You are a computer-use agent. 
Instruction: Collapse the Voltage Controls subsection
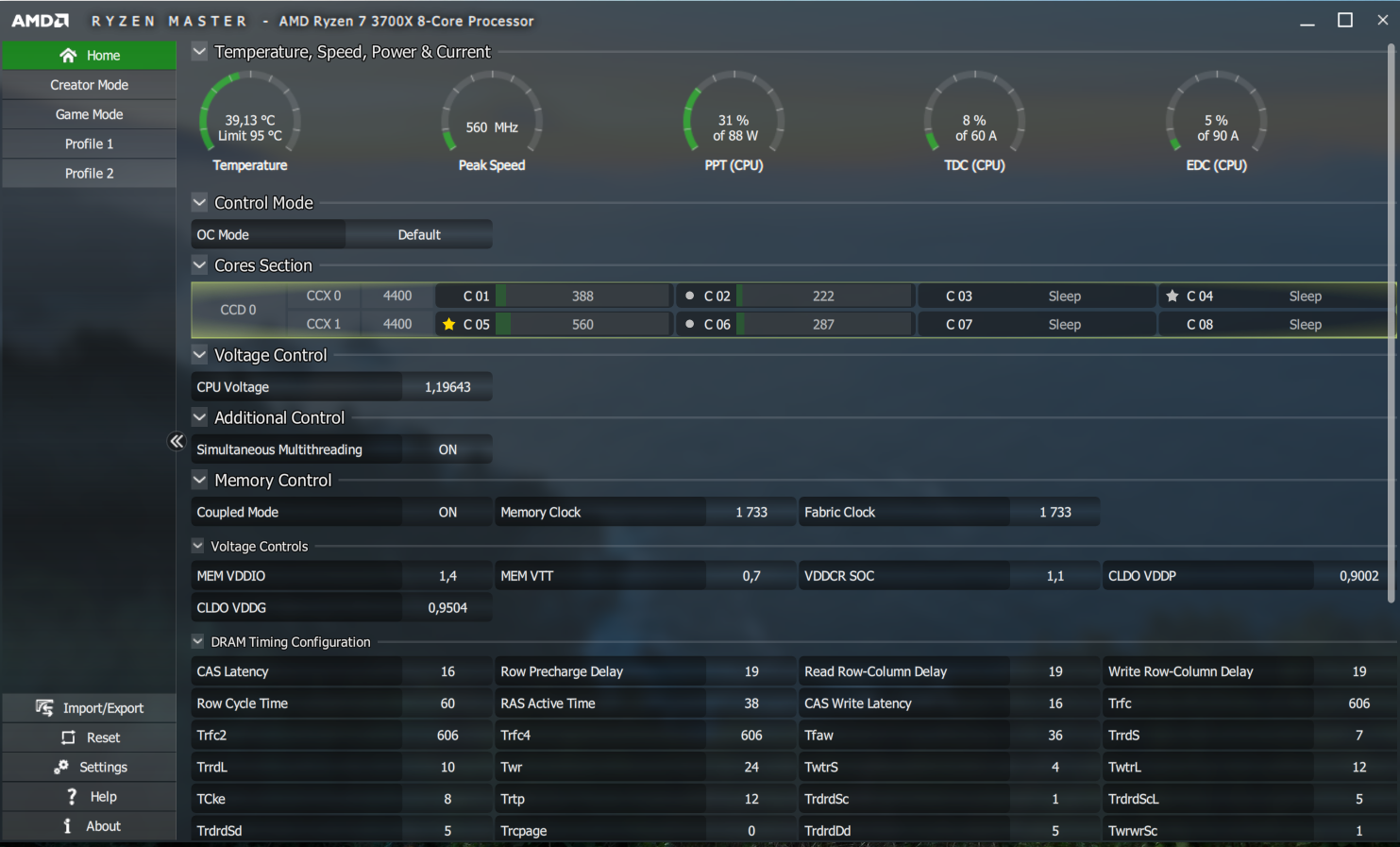coord(197,546)
